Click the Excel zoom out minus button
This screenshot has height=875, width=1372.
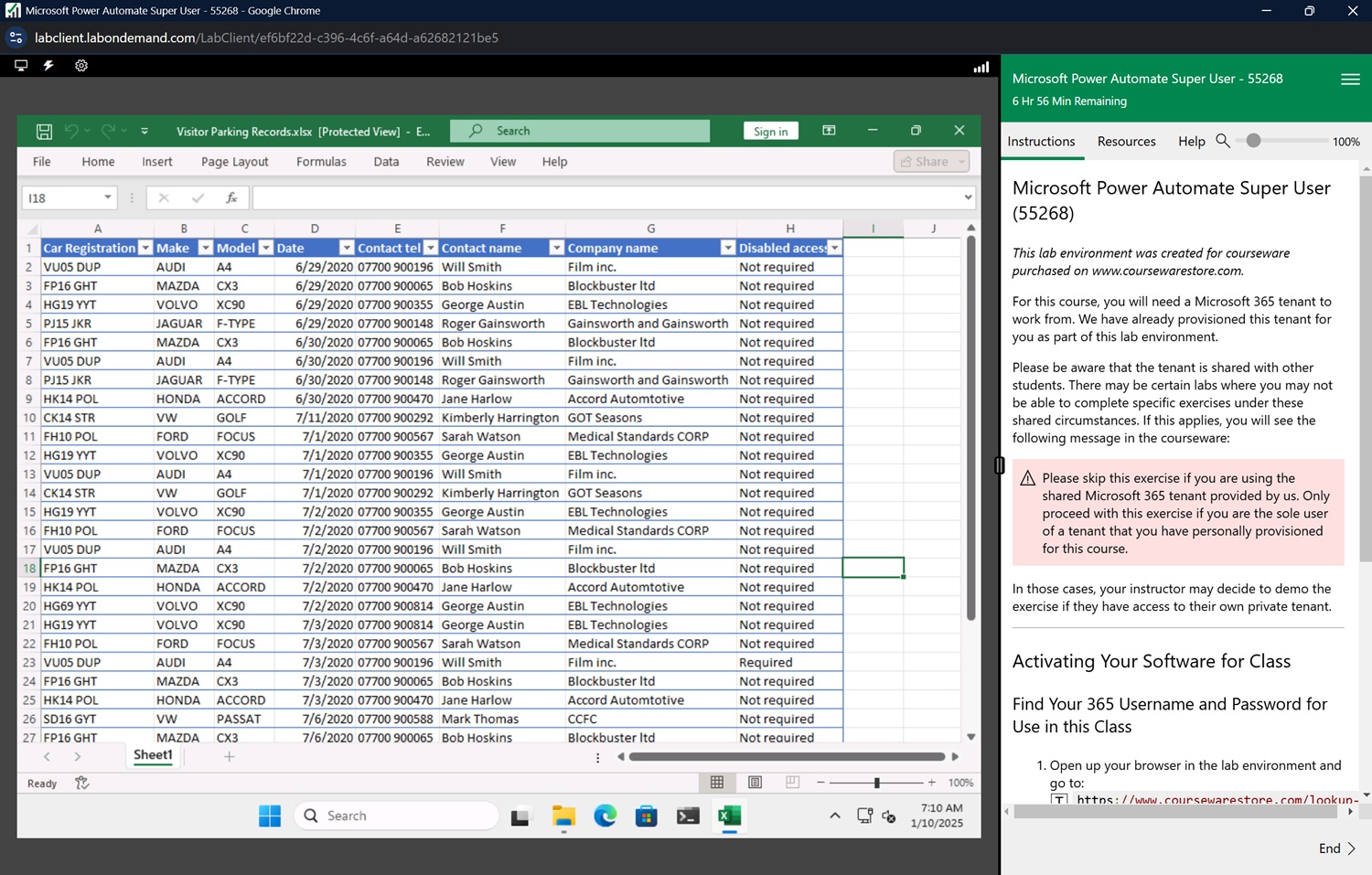[820, 783]
